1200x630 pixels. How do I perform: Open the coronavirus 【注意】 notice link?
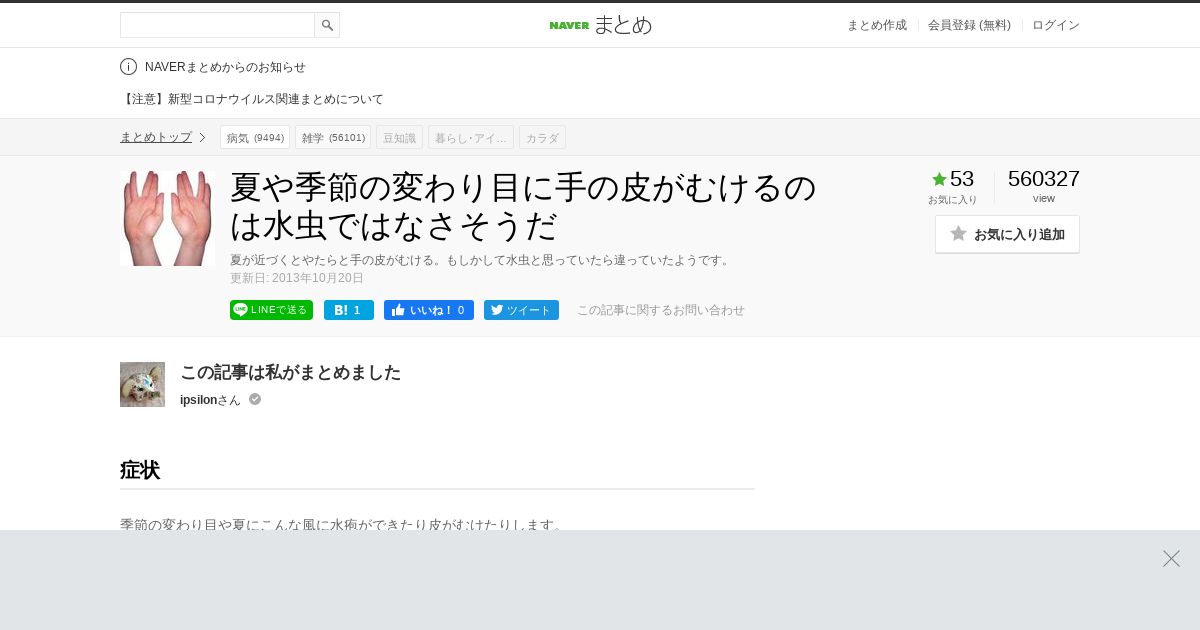tap(252, 99)
